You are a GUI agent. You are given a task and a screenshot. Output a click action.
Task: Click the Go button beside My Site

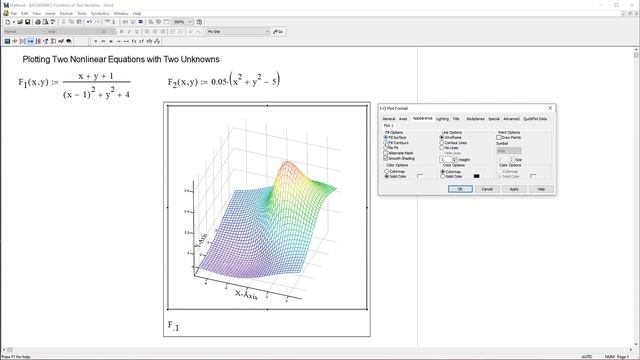278,31
